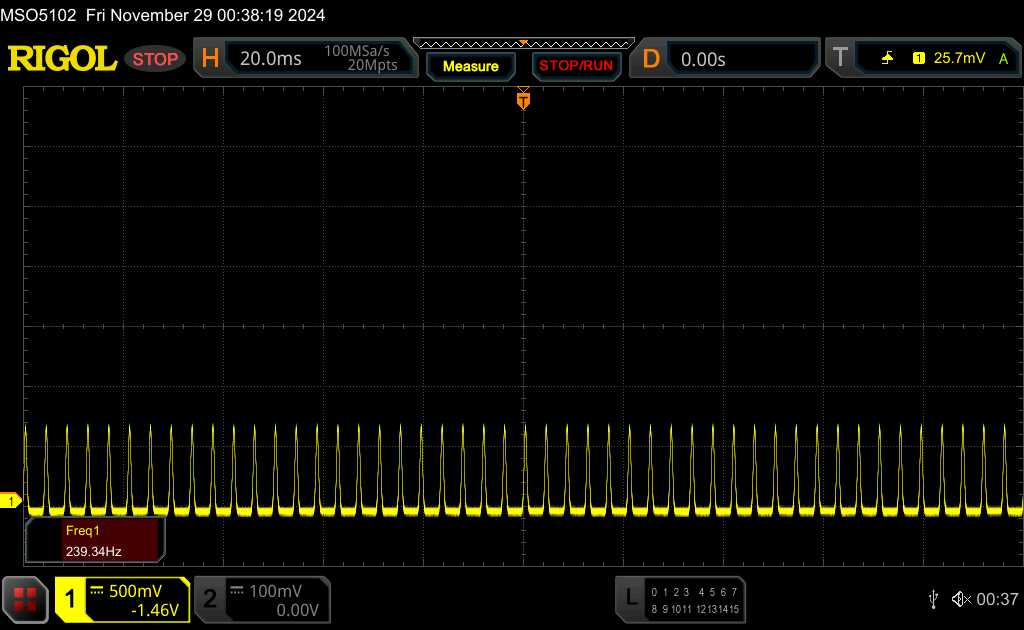Click the RIGOL logo
1024x630 pixels.
[x=62, y=59]
